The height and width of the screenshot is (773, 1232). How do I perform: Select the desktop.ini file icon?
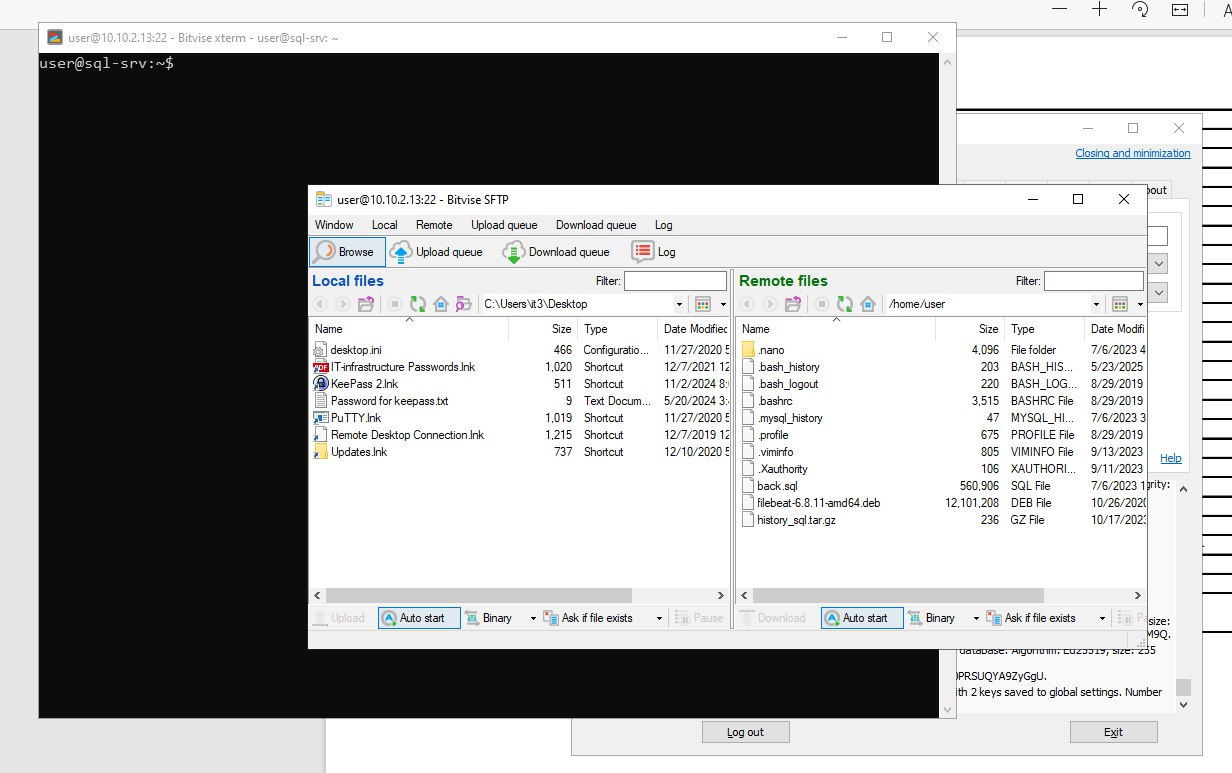(x=321, y=350)
